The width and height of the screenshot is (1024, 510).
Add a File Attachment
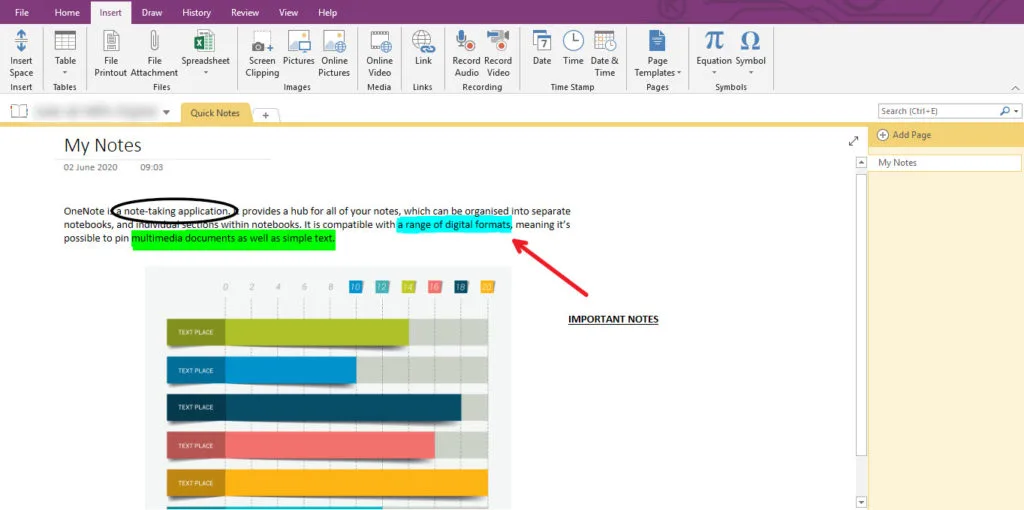(154, 54)
